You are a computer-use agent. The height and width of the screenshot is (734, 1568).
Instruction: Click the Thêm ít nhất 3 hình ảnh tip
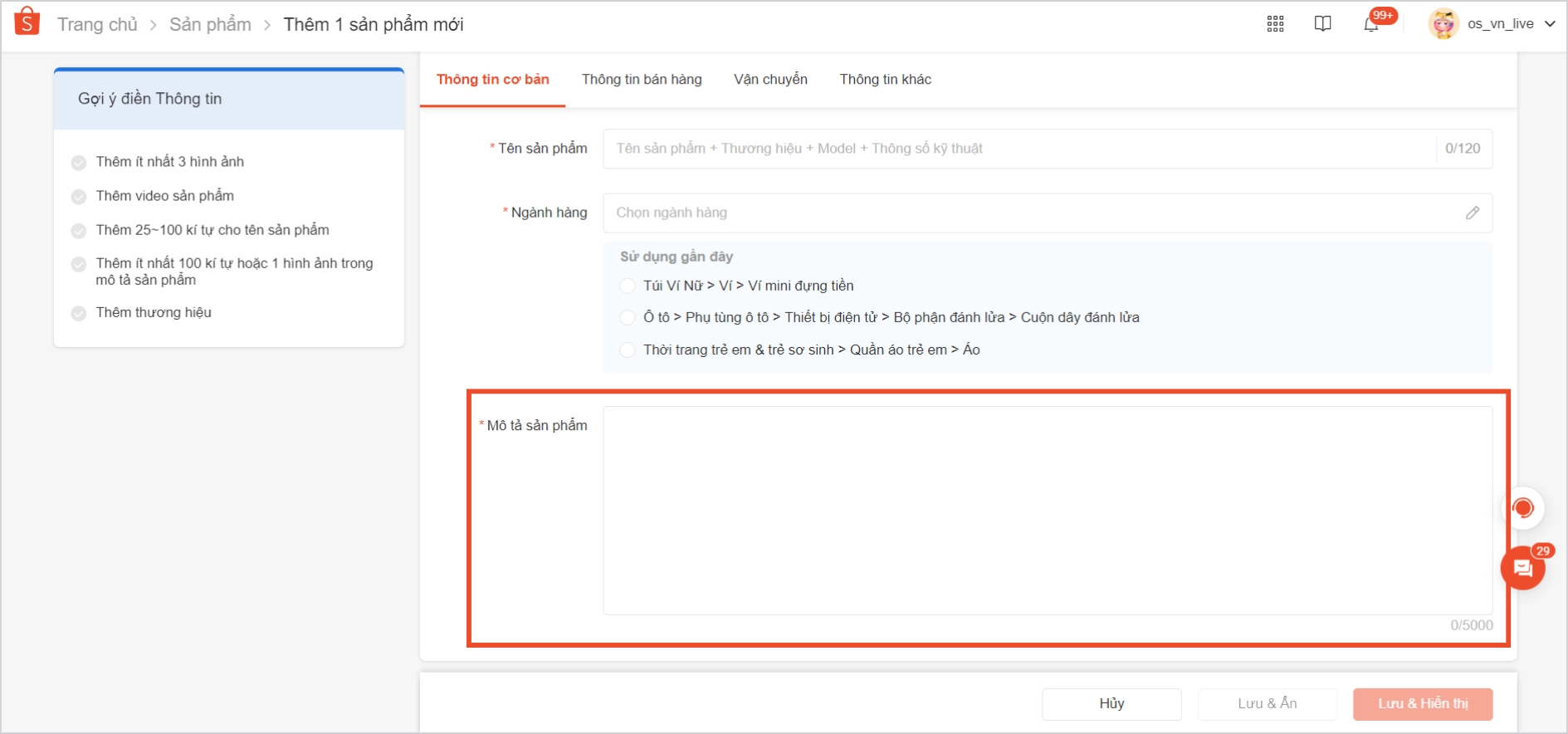[x=170, y=162]
